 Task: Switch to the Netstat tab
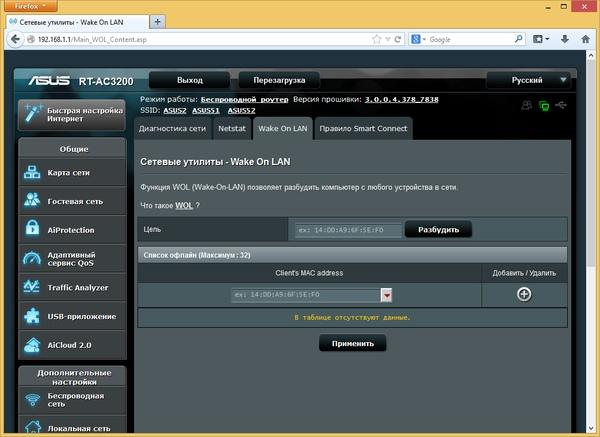click(x=232, y=129)
